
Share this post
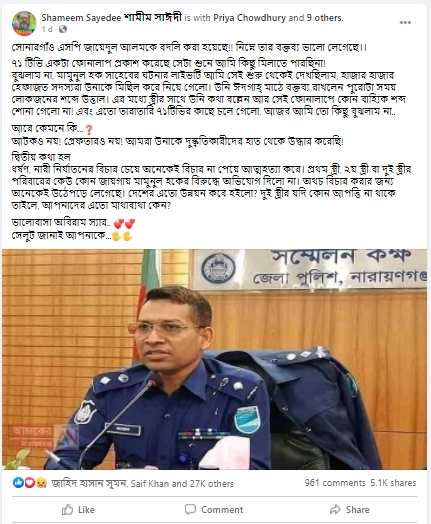349,510
